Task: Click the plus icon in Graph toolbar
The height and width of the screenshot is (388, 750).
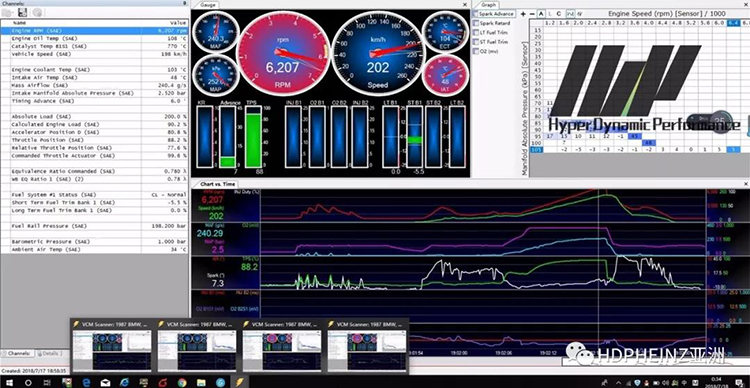Action: [x=523, y=14]
